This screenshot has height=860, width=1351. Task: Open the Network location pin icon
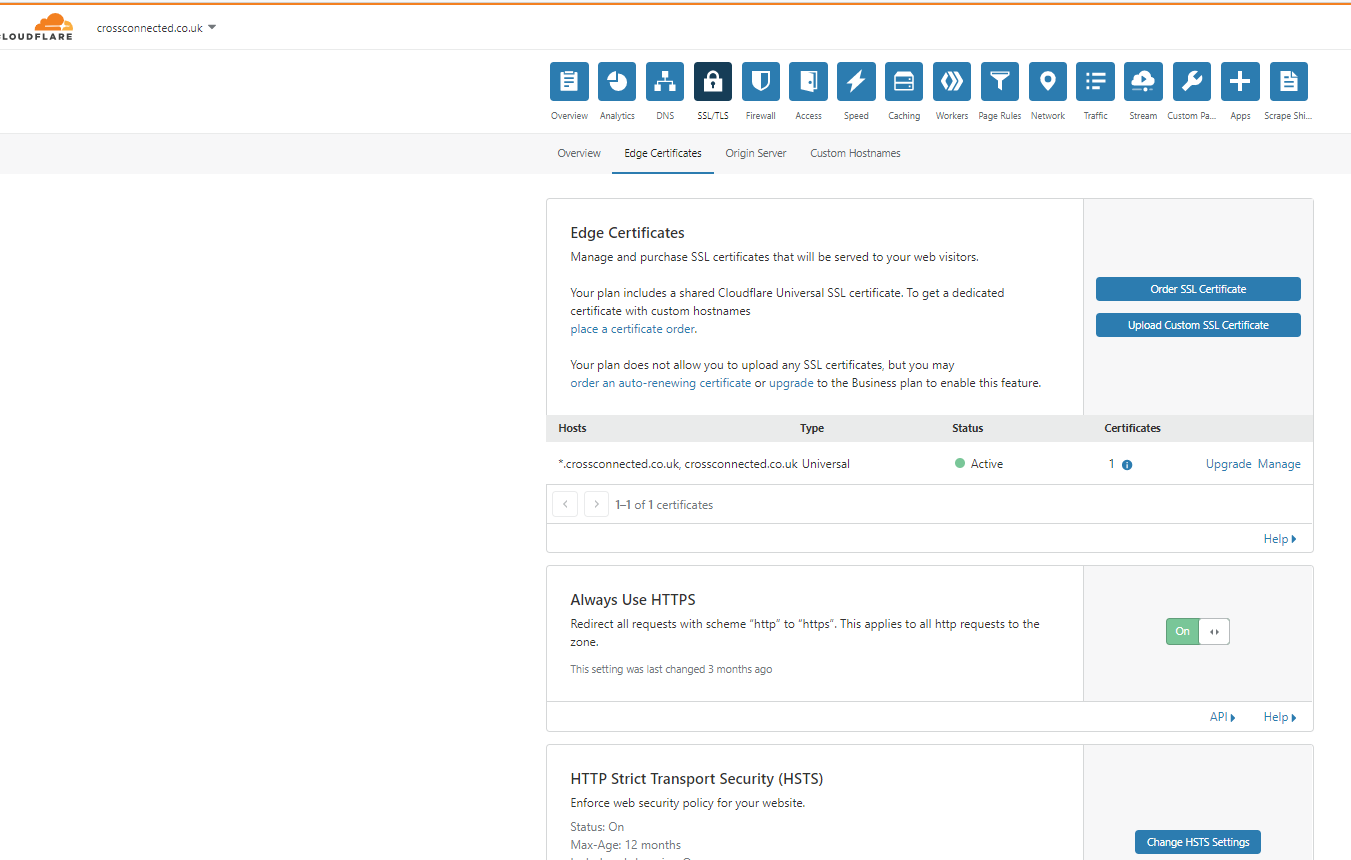(x=1048, y=82)
